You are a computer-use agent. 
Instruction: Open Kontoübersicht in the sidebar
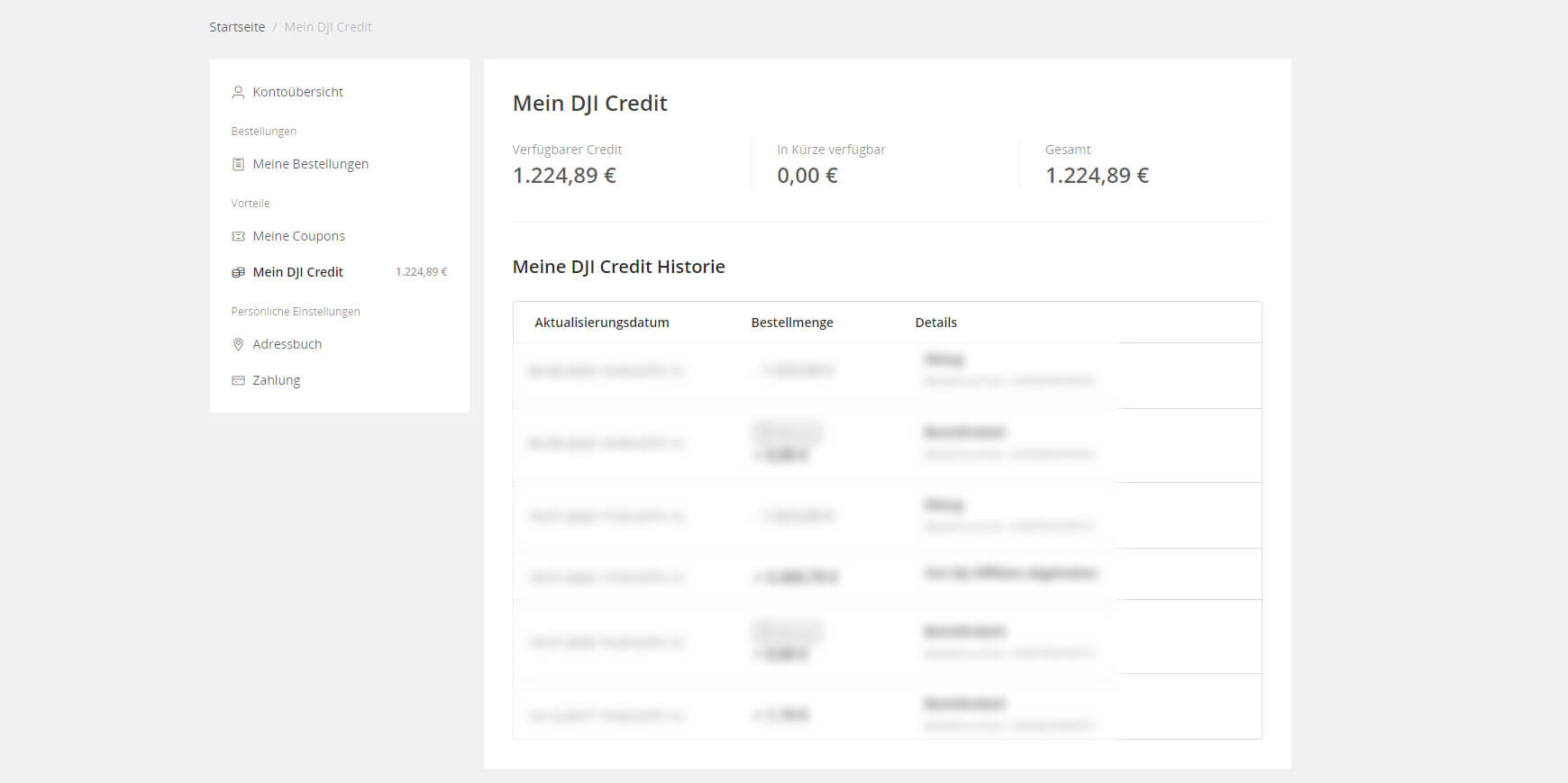click(x=297, y=92)
